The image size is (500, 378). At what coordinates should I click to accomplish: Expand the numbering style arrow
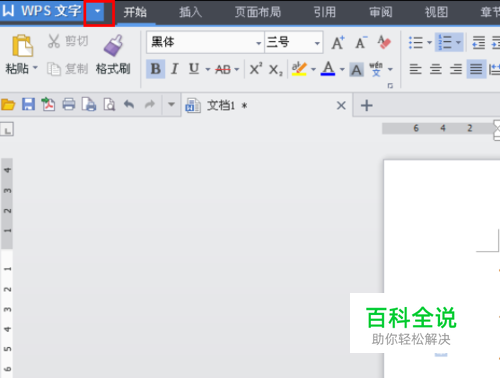[458, 42]
